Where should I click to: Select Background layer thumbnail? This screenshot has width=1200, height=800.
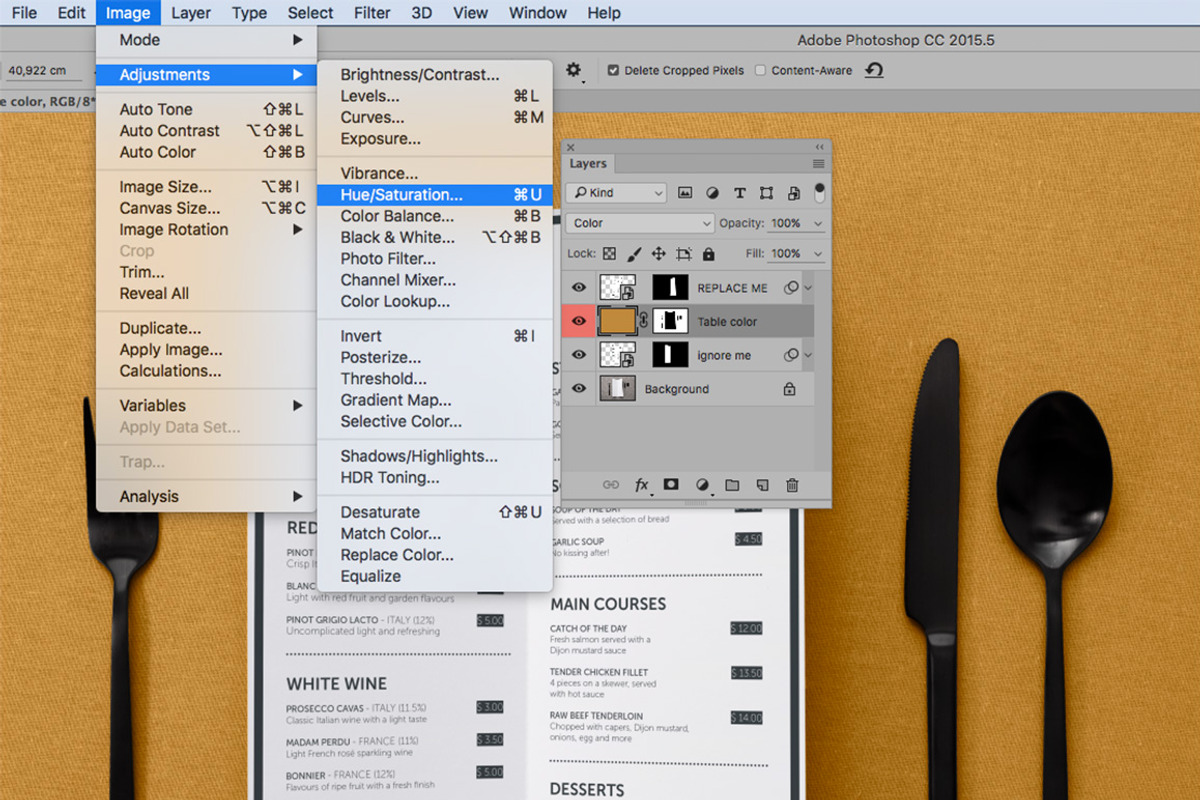(x=618, y=389)
